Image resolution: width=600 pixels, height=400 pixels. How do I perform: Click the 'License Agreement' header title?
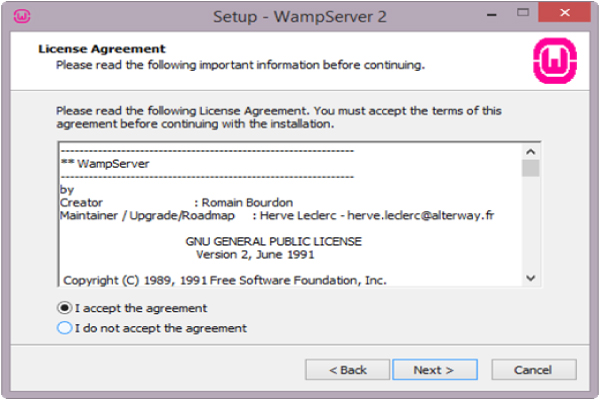point(102,49)
